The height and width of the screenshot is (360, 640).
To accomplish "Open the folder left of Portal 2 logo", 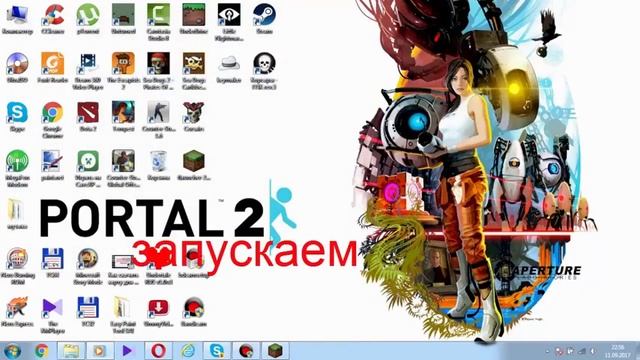I will 17,210.
